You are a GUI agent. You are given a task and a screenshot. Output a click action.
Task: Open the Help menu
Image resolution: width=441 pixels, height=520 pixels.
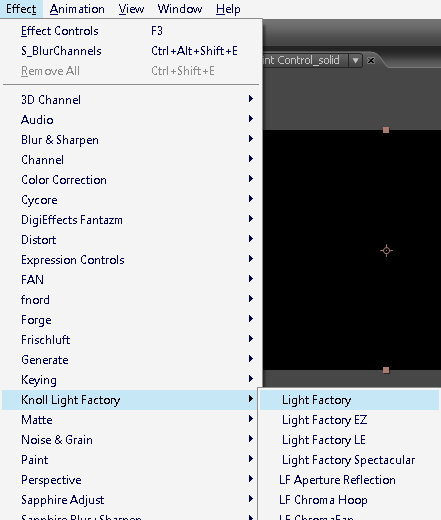click(228, 9)
